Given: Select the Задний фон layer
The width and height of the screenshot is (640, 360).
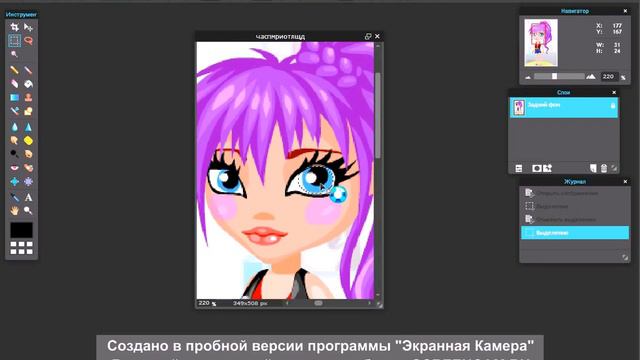Looking at the screenshot, I should pos(564,108).
